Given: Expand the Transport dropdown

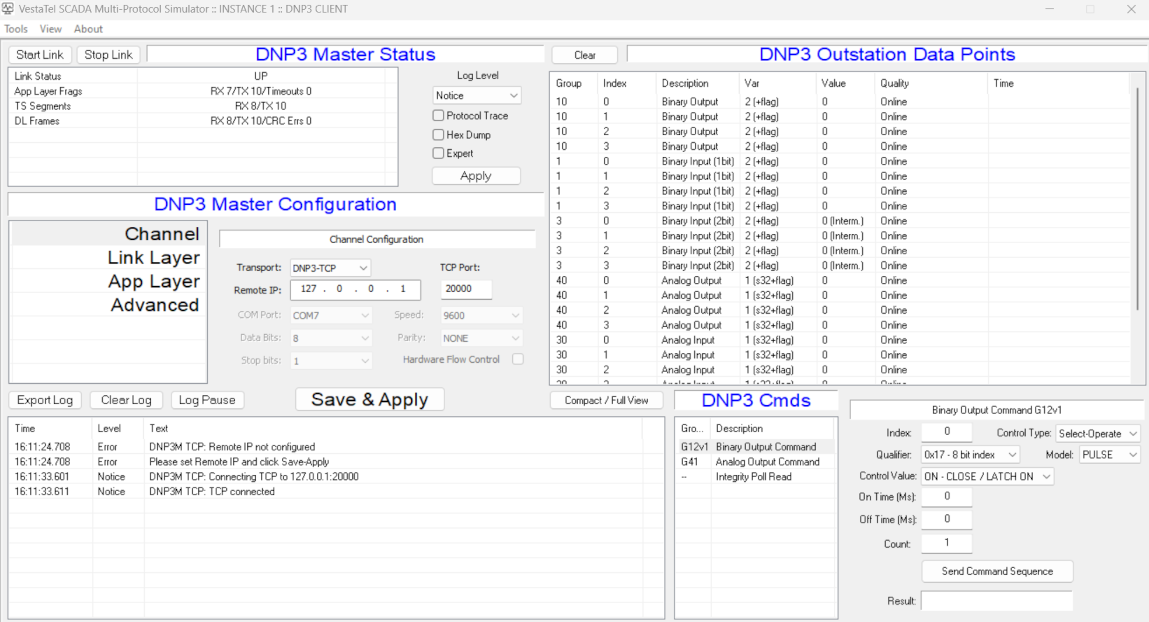Looking at the screenshot, I should tap(330, 268).
